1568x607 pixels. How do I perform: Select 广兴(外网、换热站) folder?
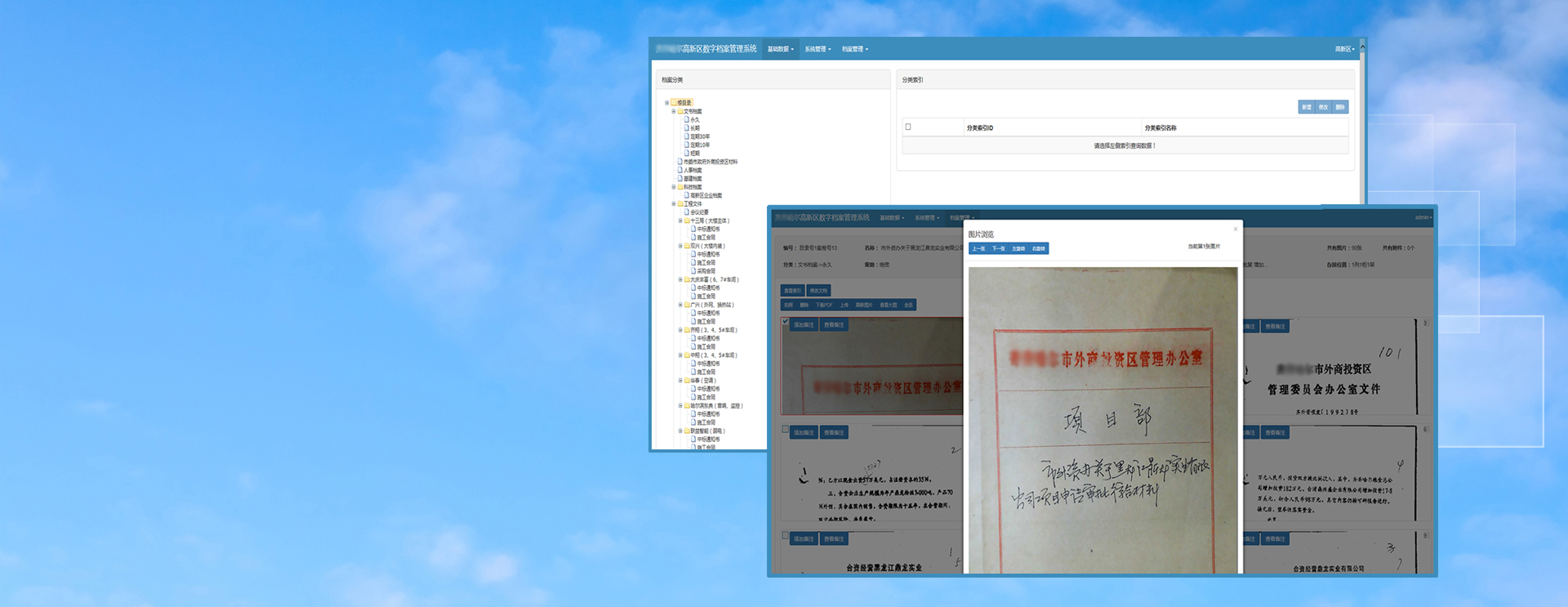tap(709, 305)
